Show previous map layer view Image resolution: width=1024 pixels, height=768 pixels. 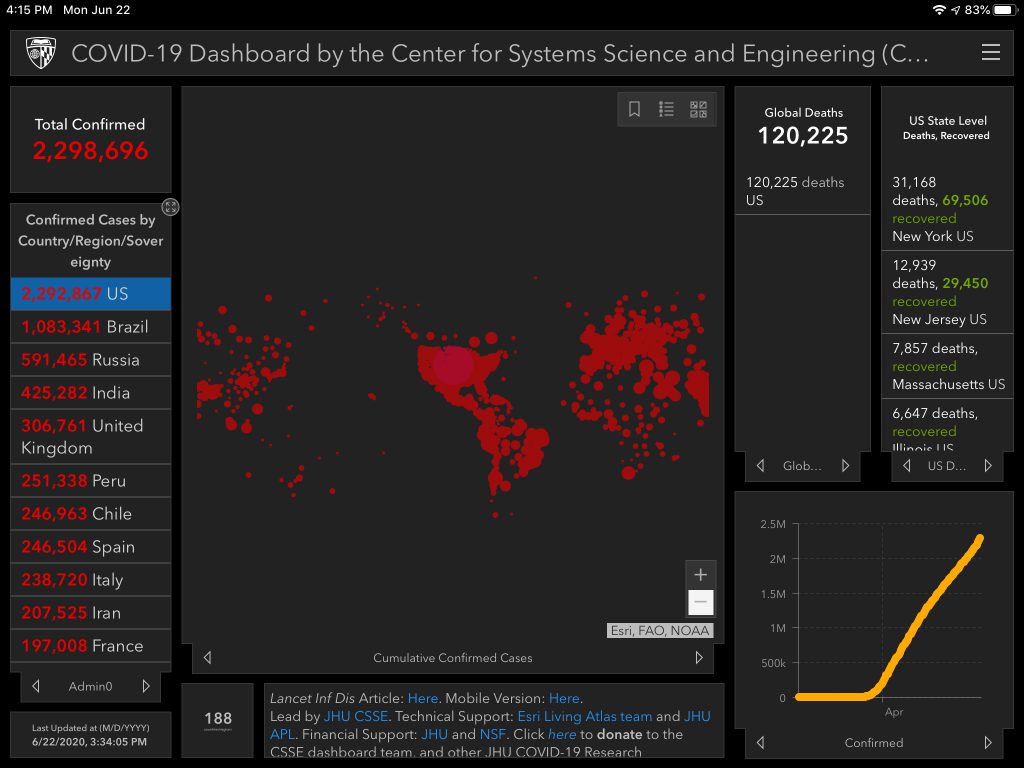tap(207, 658)
